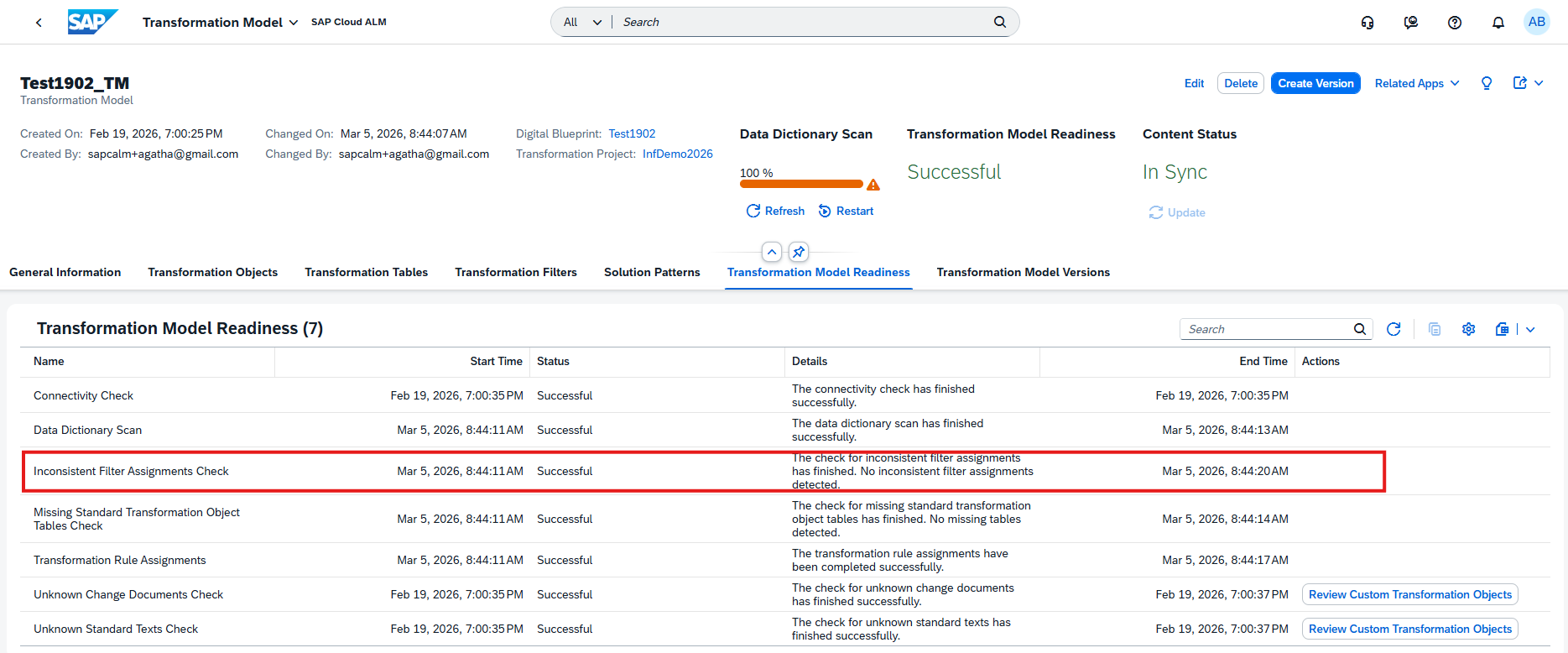Refresh the readiness table
Viewport: 1568px width, 653px height.
click(1393, 330)
